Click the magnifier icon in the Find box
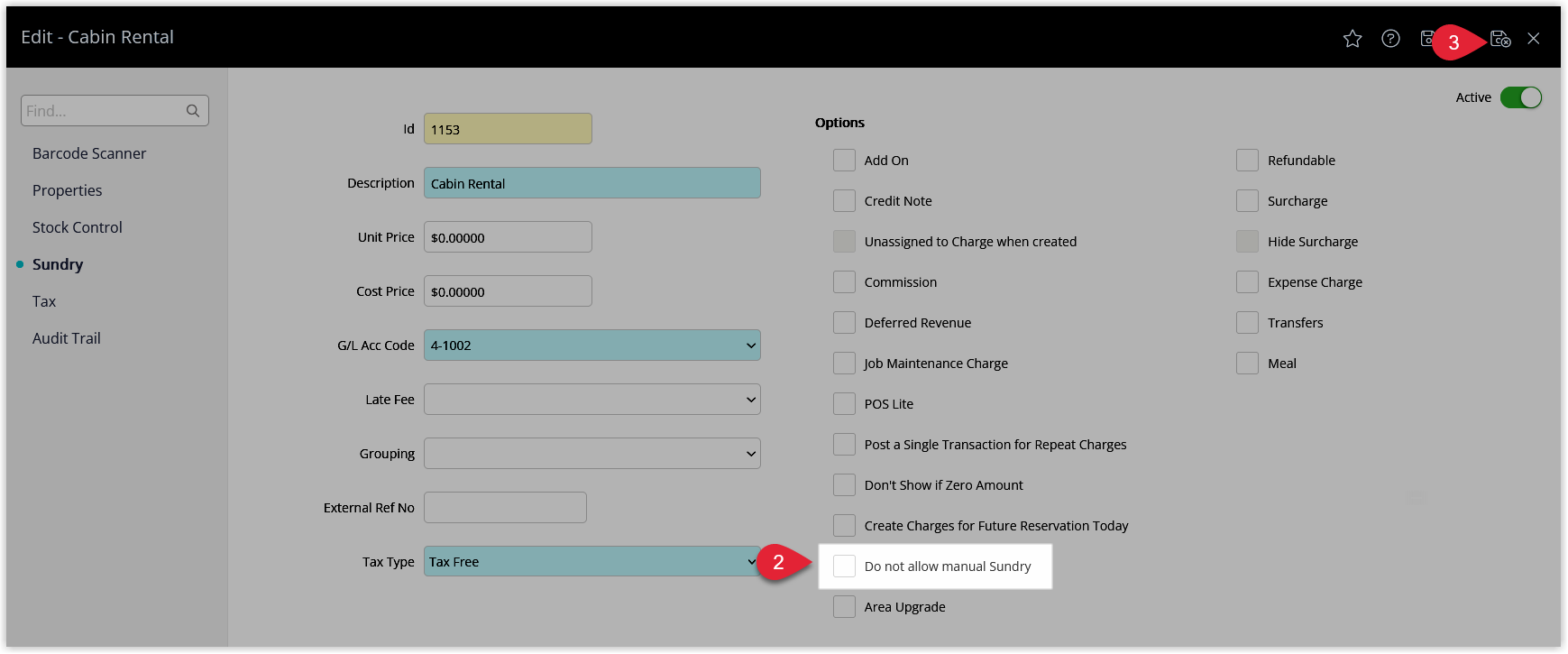Viewport: 1568px width, 654px height. click(193, 111)
